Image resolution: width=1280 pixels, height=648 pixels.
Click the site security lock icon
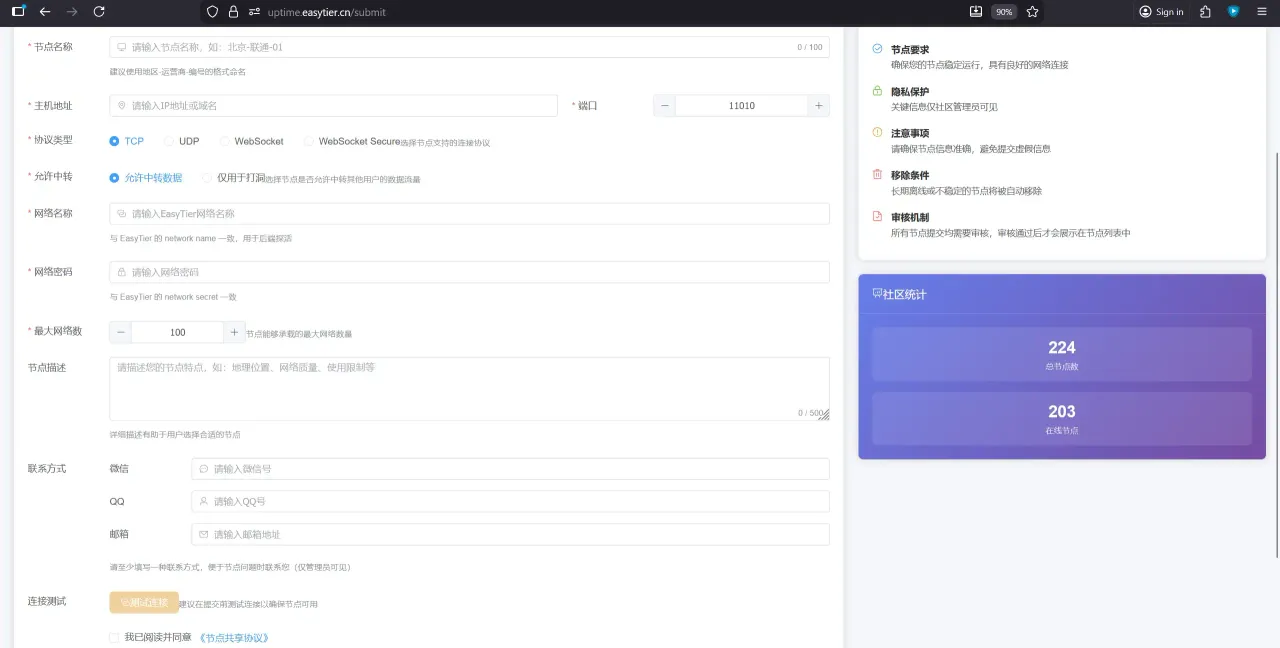pos(233,12)
